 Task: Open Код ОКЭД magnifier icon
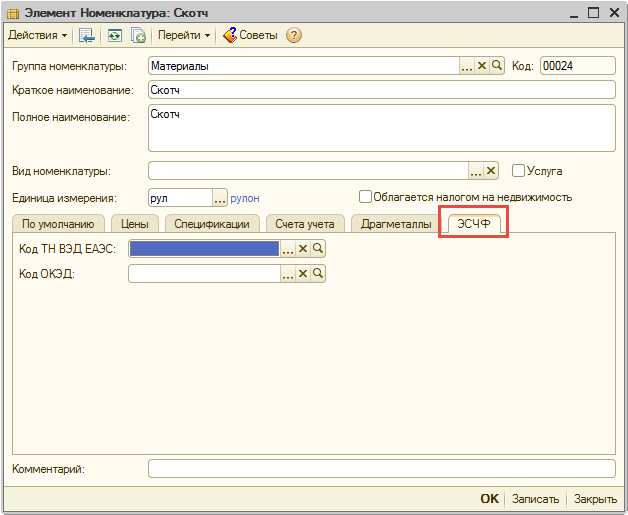(x=318, y=274)
